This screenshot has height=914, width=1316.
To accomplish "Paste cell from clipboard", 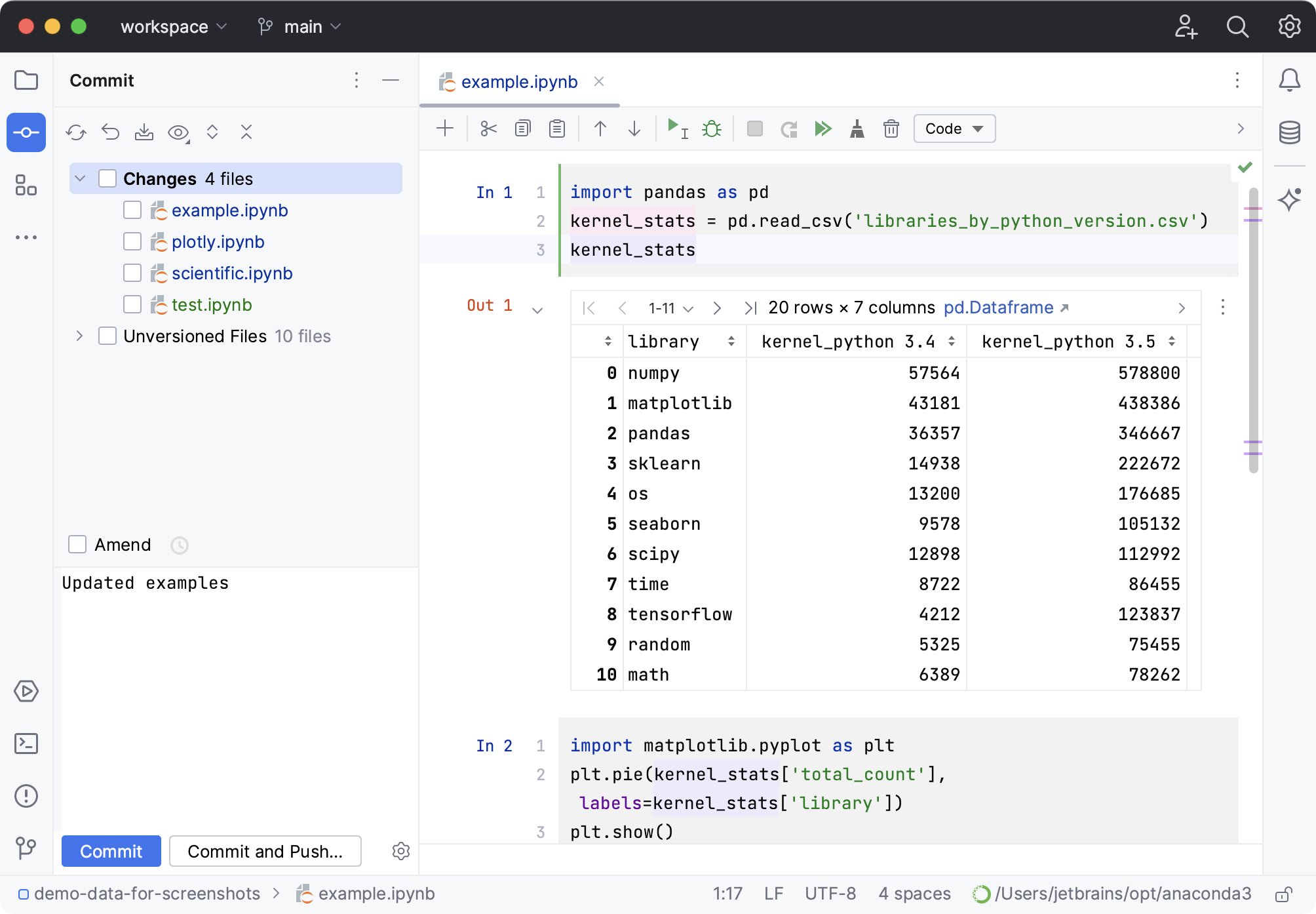I will click(557, 129).
